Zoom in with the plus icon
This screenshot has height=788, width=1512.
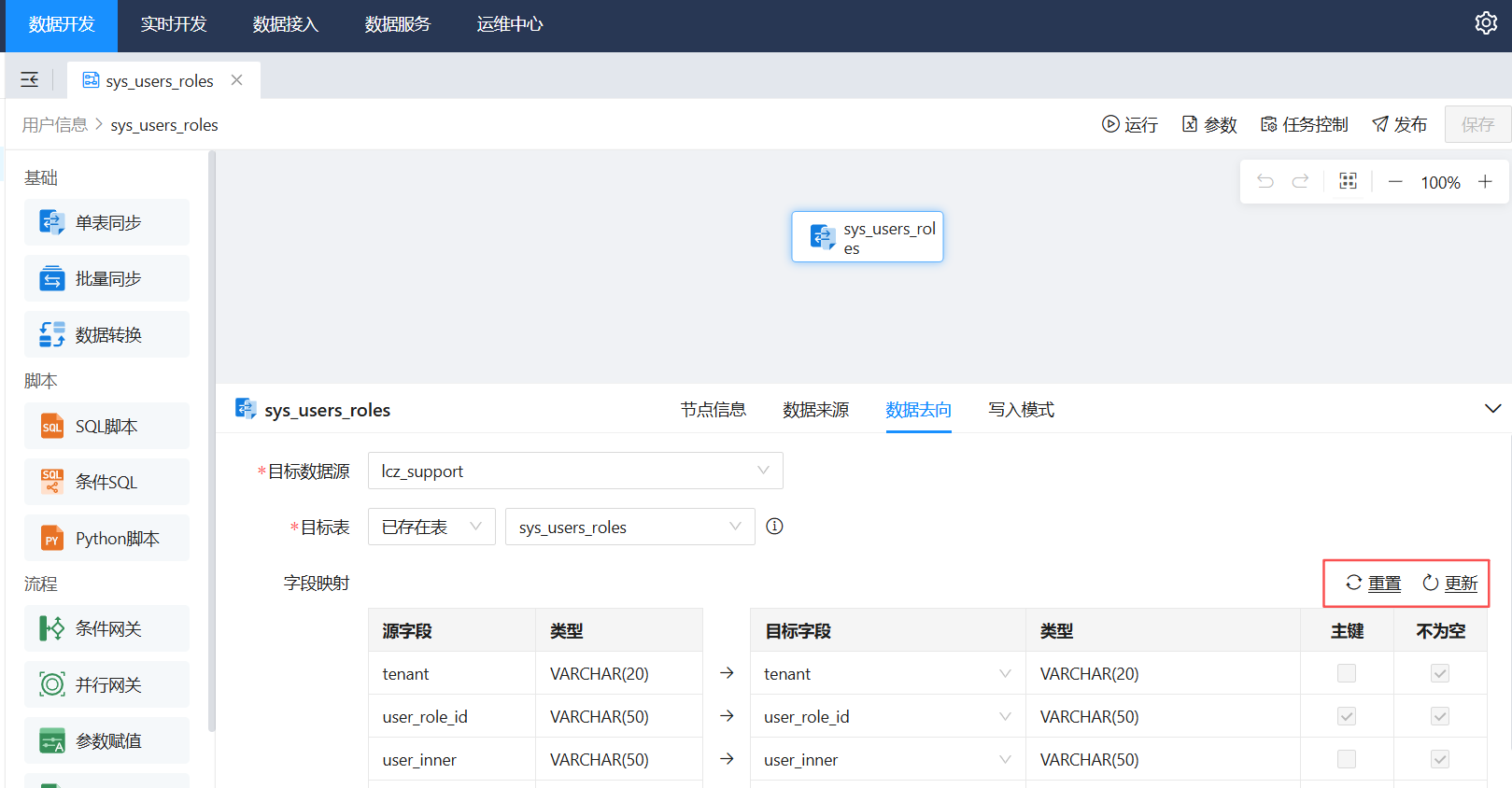point(1485,182)
